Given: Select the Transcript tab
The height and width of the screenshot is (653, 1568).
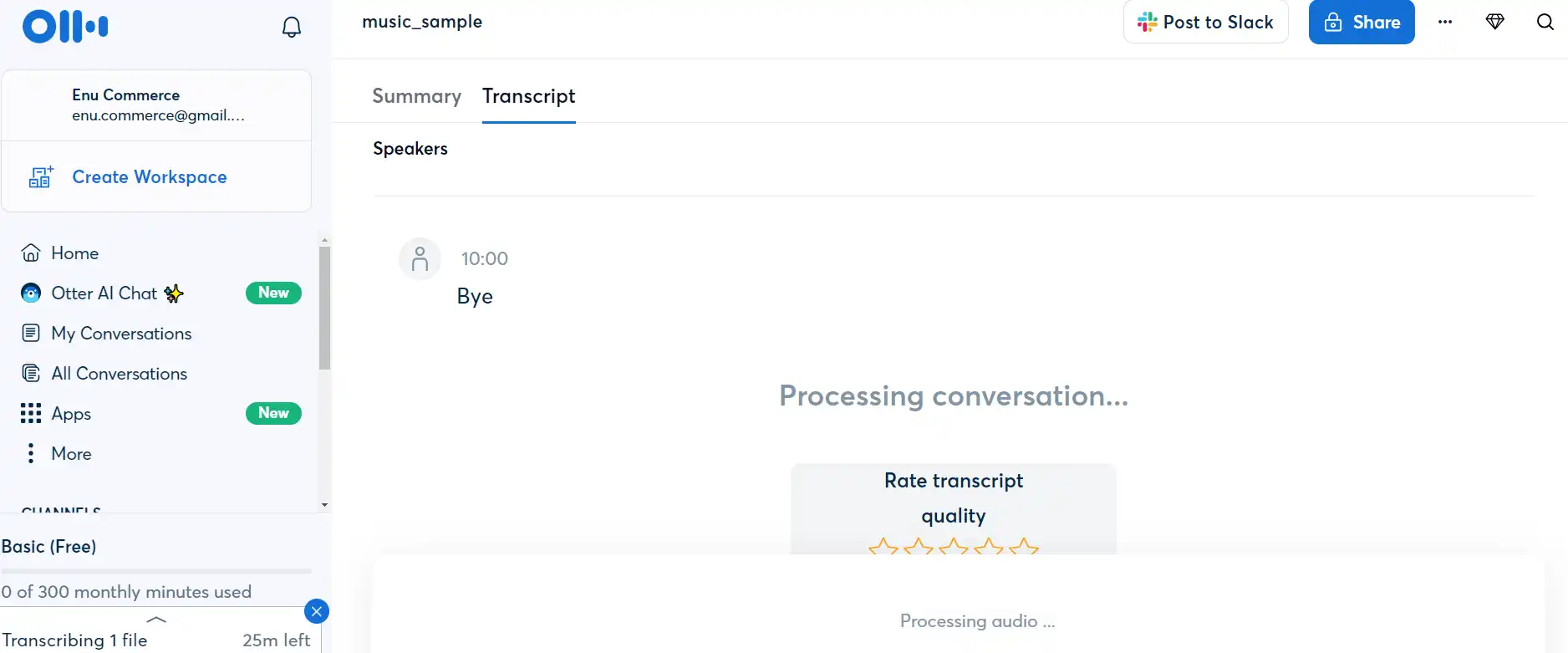Looking at the screenshot, I should tap(529, 96).
